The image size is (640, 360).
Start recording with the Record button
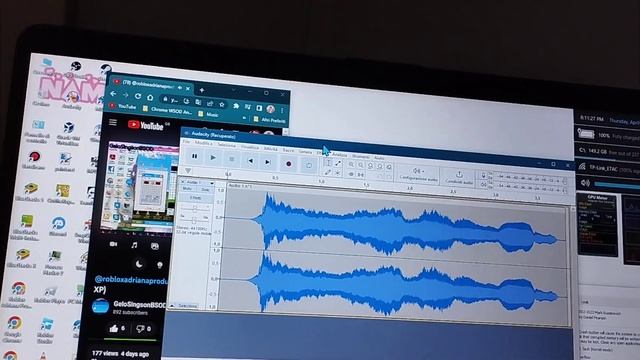[289, 163]
